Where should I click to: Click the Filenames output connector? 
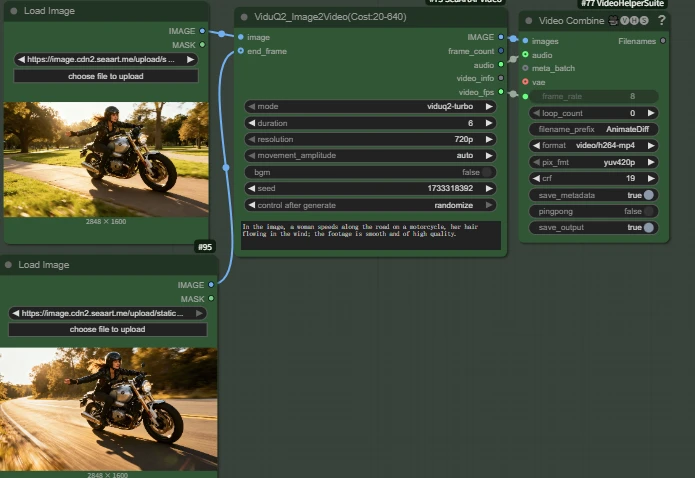pyautogui.click(x=663, y=41)
